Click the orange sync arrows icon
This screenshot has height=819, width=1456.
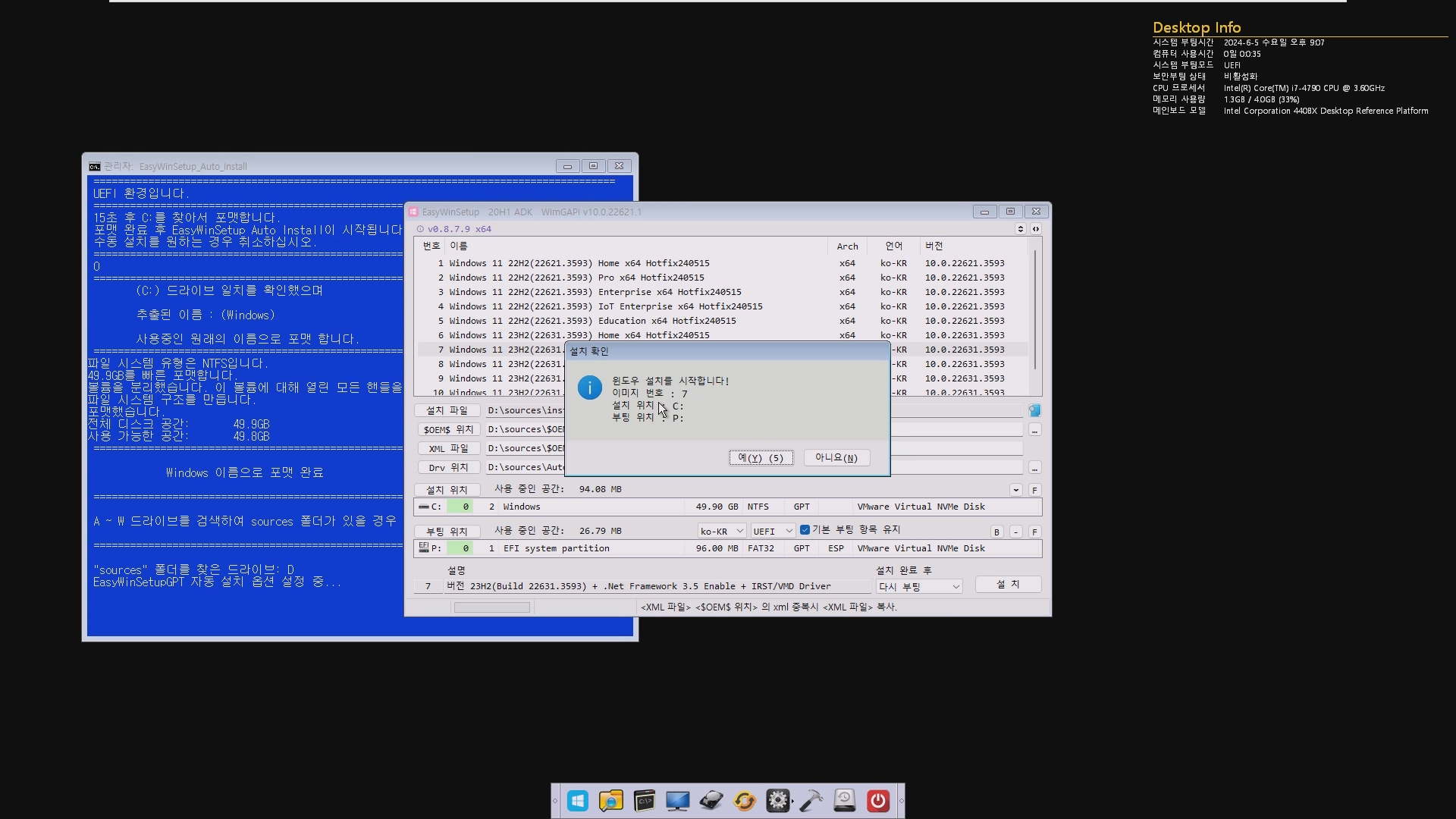(744, 801)
